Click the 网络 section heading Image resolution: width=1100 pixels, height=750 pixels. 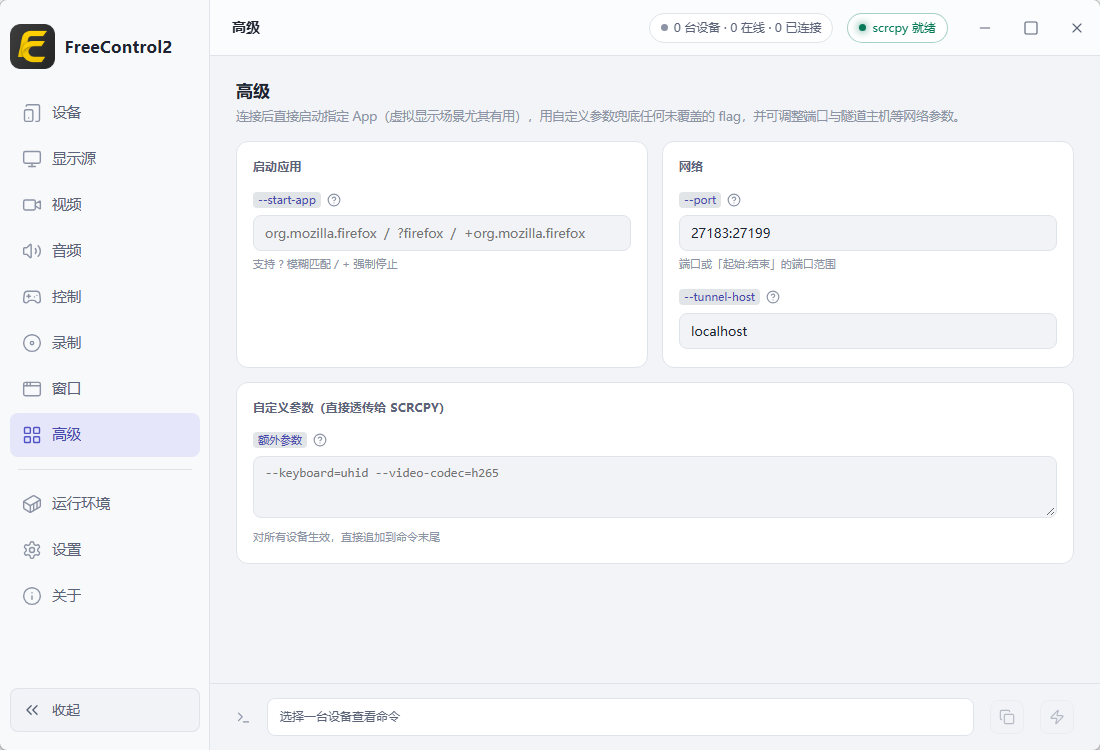click(x=691, y=167)
